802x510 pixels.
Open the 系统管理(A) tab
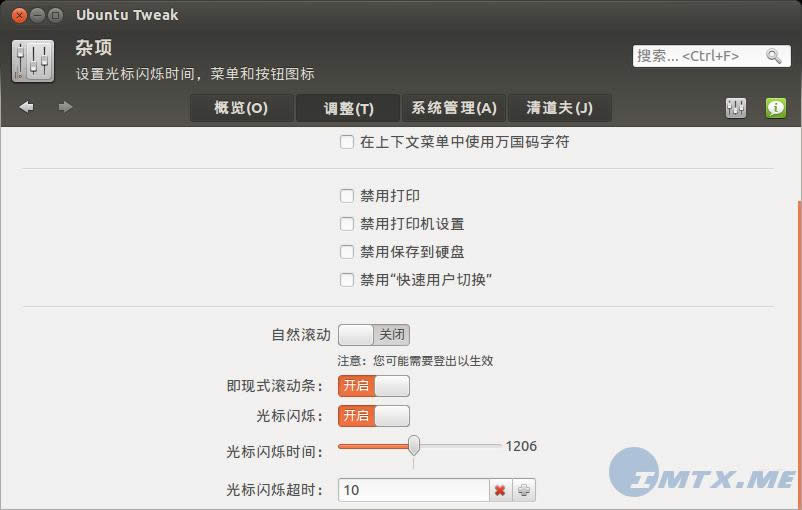tap(454, 108)
